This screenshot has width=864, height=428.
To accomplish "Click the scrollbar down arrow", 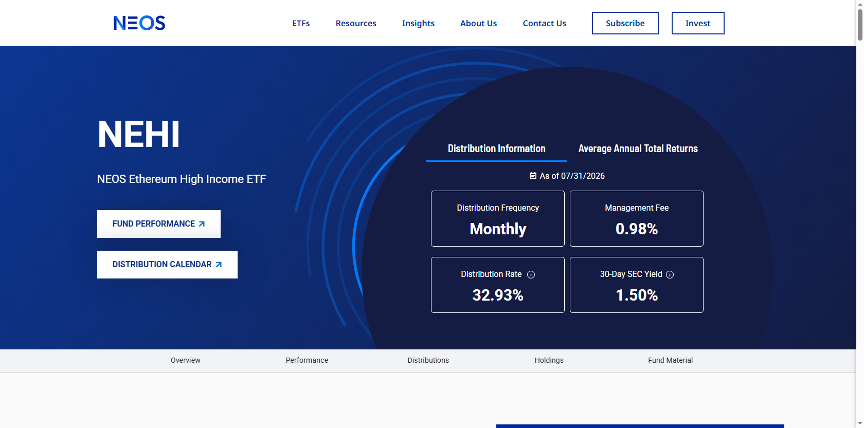I will point(860,424).
